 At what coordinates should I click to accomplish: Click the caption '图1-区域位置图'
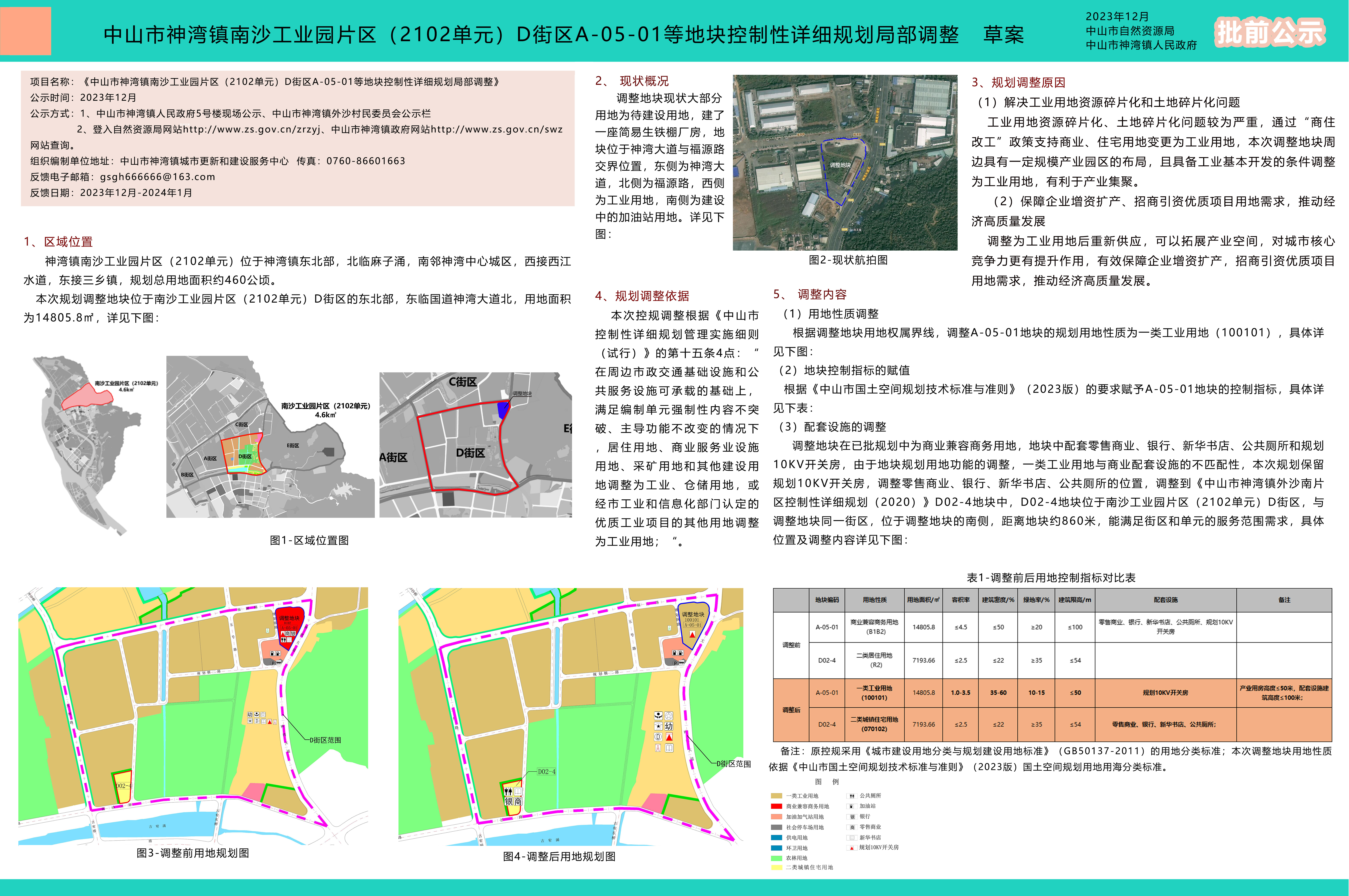pyautogui.click(x=309, y=541)
